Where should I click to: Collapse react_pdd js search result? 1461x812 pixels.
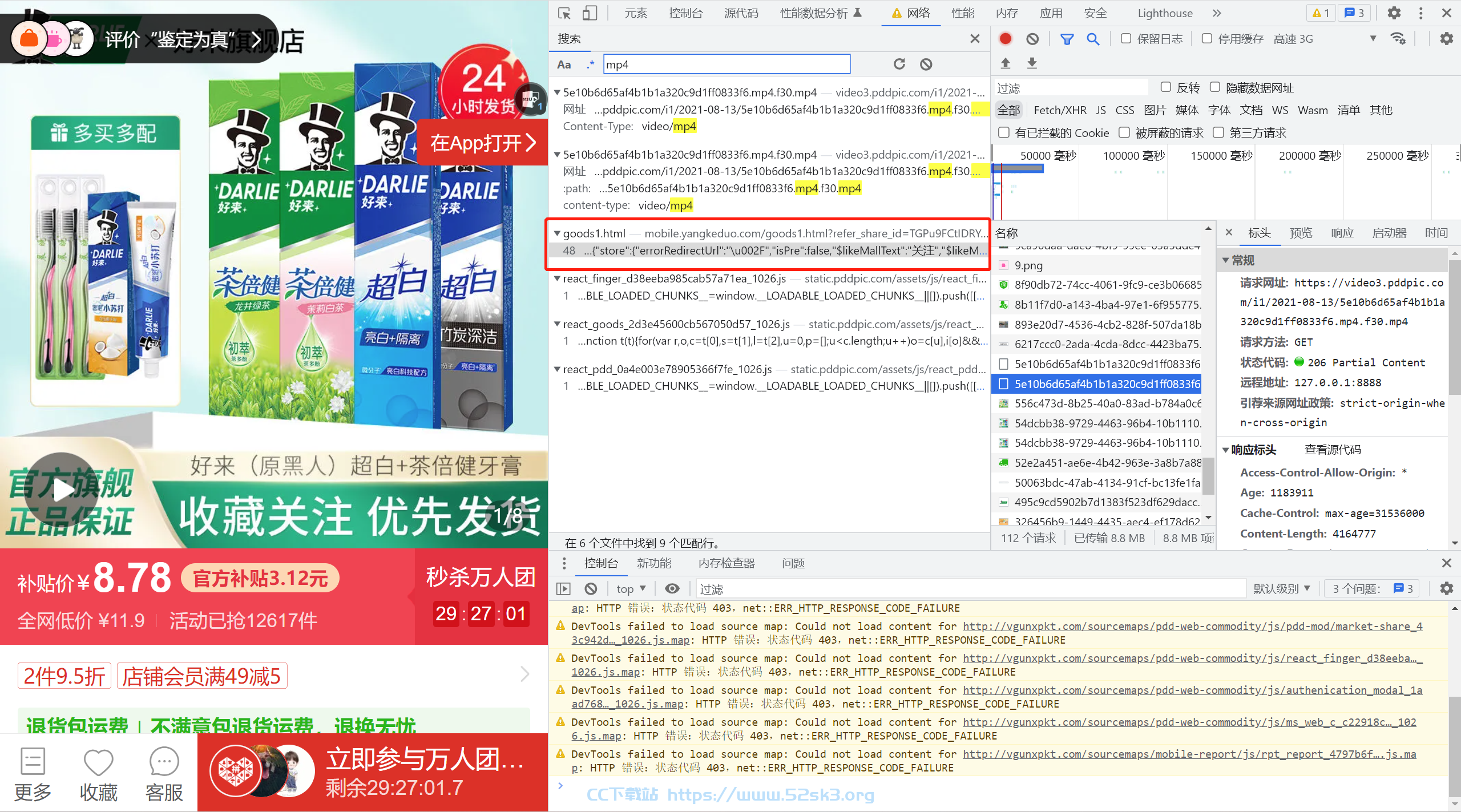pos(557,369)
